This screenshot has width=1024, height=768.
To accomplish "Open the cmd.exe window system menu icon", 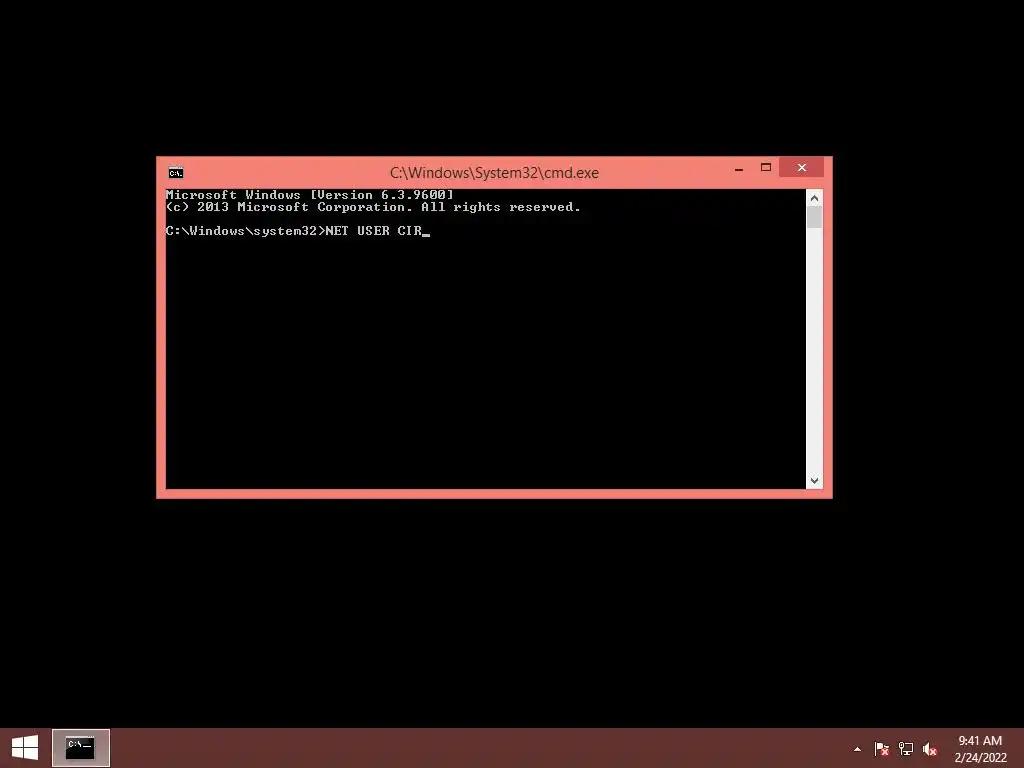I will (176, 172).
